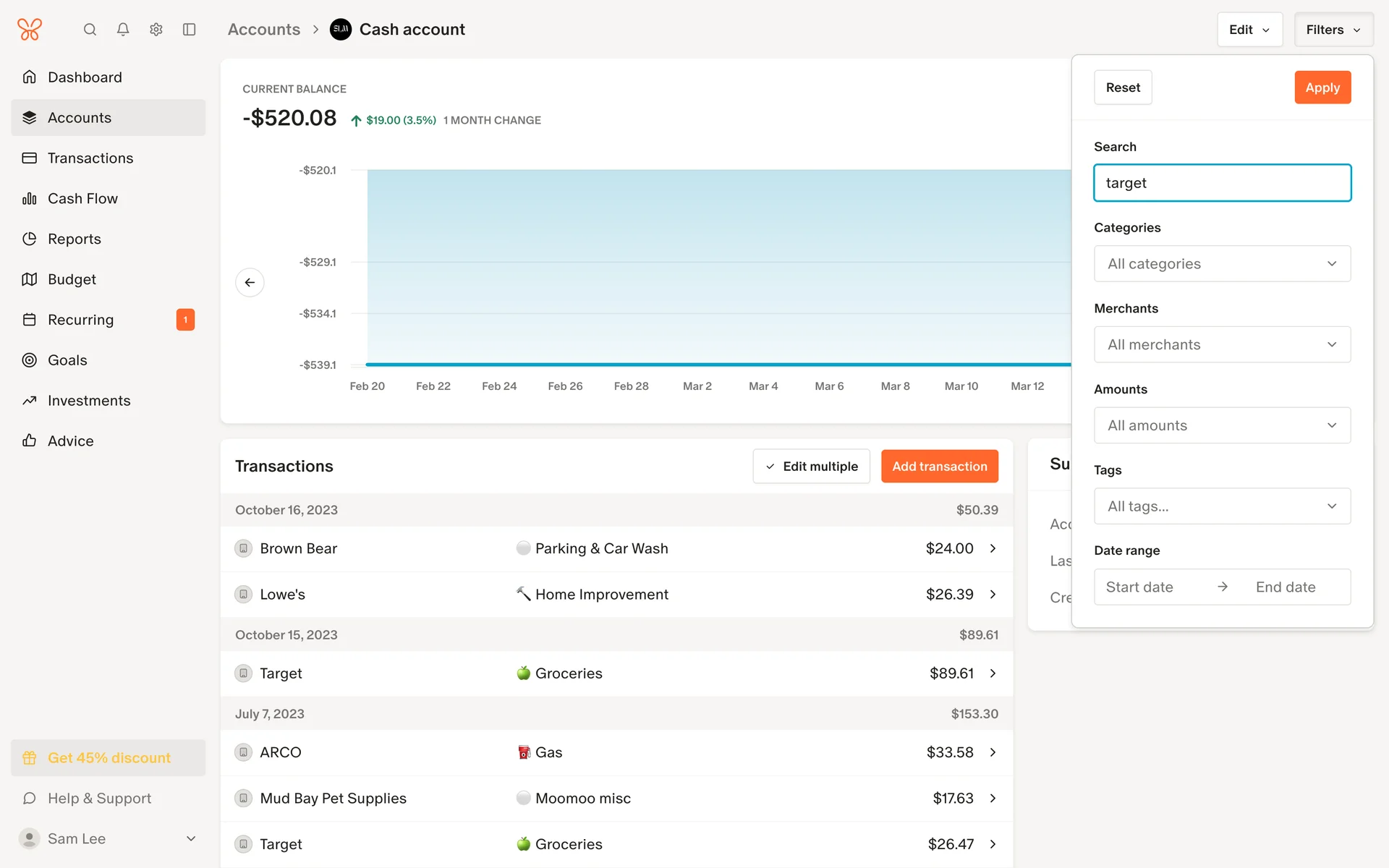This screenshot has height=868, width=1389.
Task: Expand the All merchants dropdown
Action: pyautogui.click(x=1222, y=345)
